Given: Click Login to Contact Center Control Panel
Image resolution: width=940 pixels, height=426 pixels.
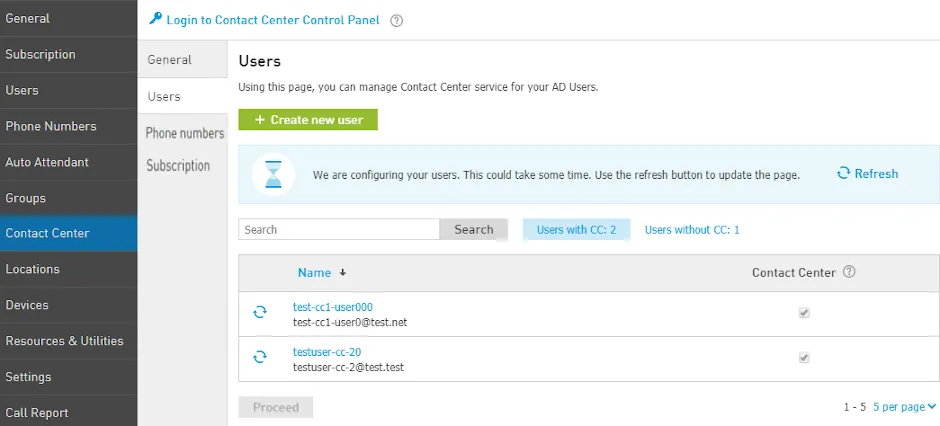Looking at the screenshot, I should pyautogui.click(x=273, y=20).
